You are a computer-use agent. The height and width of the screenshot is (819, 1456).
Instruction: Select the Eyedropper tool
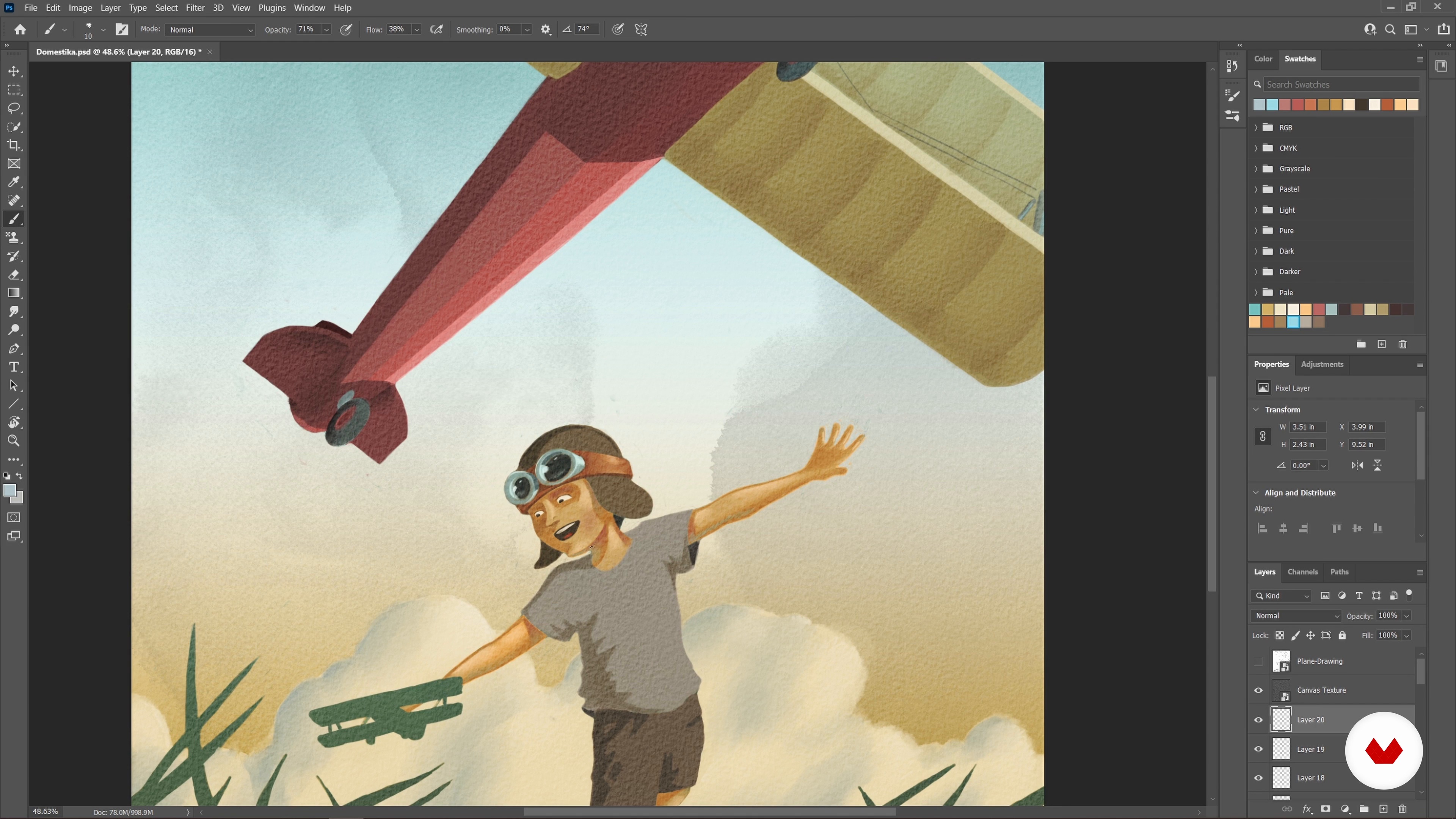pyautogui.click(x=14, y=182)
